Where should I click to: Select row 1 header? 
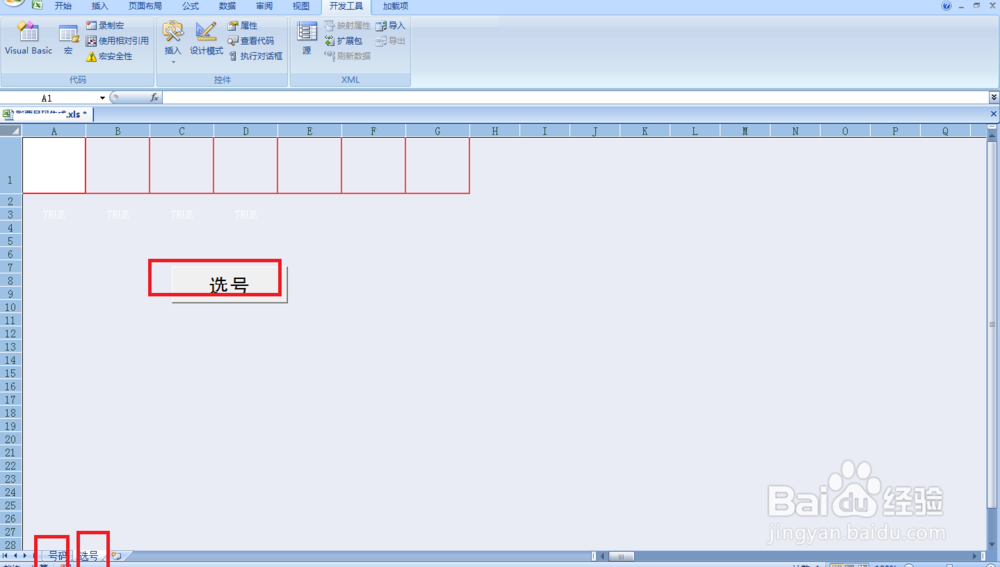click(11, 166)
